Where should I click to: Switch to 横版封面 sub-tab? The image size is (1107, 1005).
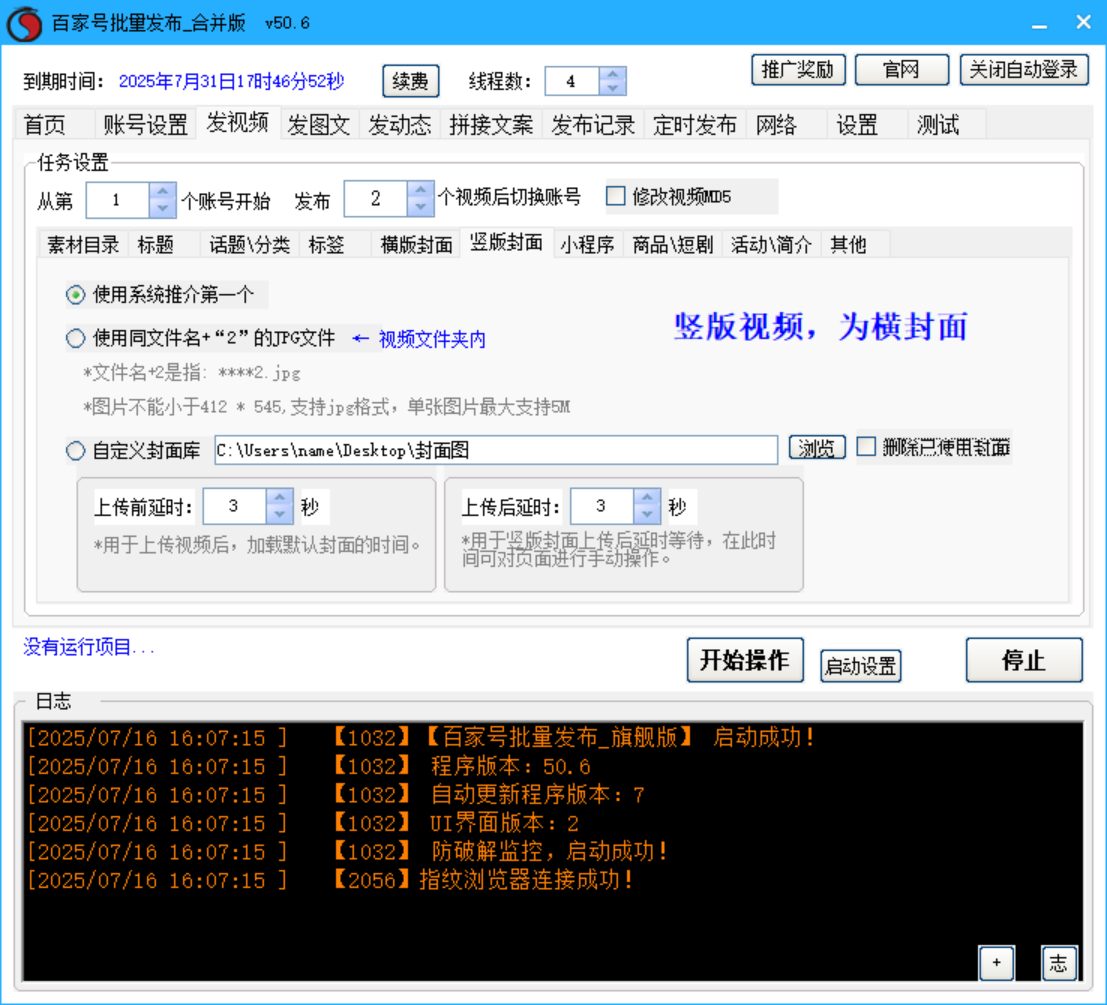pyautogui.click(x=416, y=244)
